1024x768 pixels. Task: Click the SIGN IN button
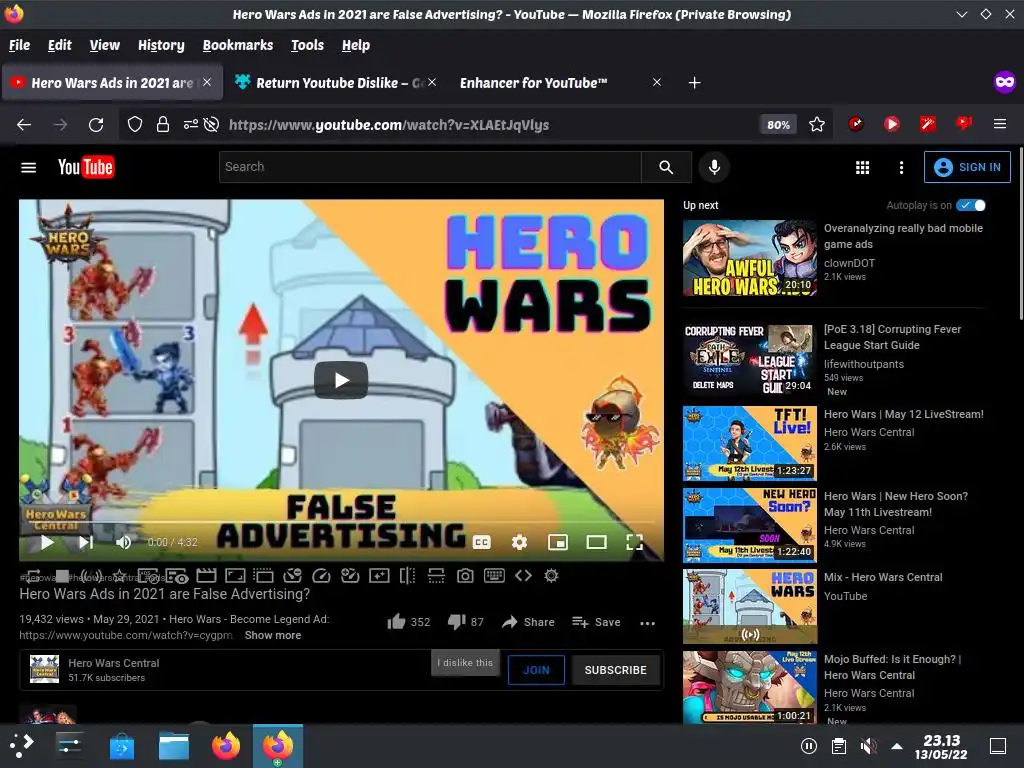[967, 167]
